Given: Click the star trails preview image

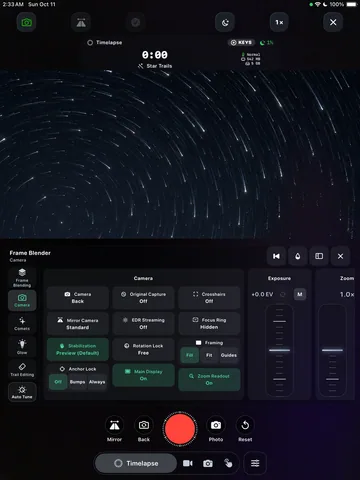Looking at the screenshot, I should 180,154.
